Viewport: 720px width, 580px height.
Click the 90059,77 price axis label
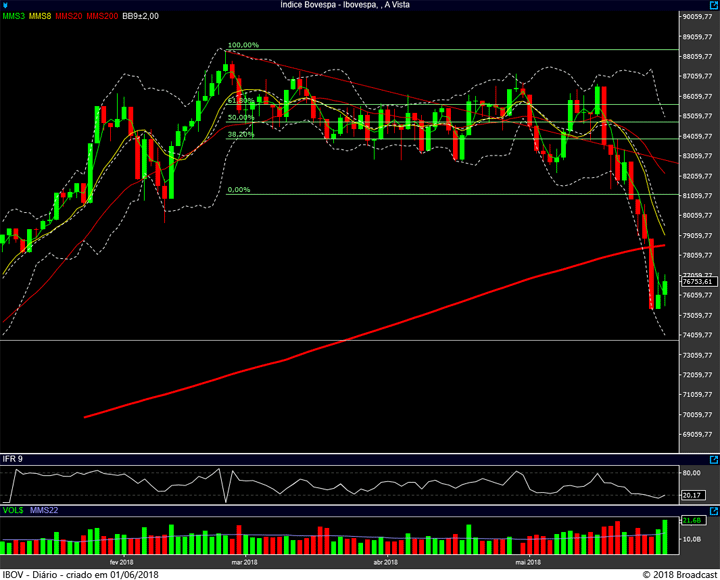(x=698, y=17)
